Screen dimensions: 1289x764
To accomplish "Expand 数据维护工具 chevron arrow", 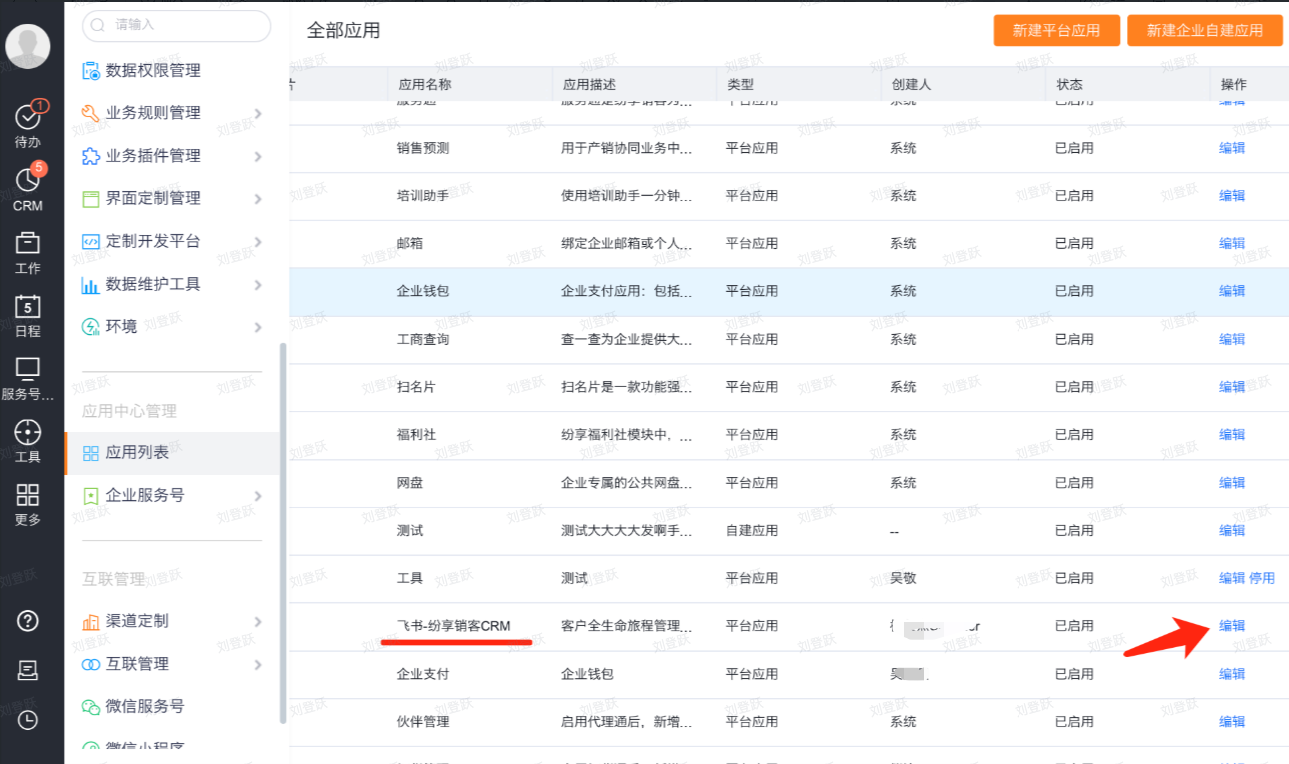I will pos(258,285).
